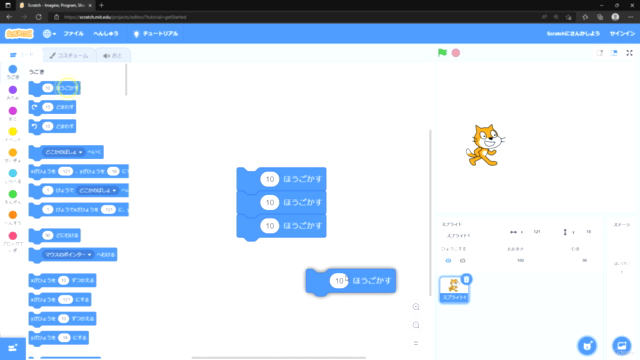Click the turn counterclockwise 15 block
Viewport: 640px width, 360px height.
(x=52, y=127)
